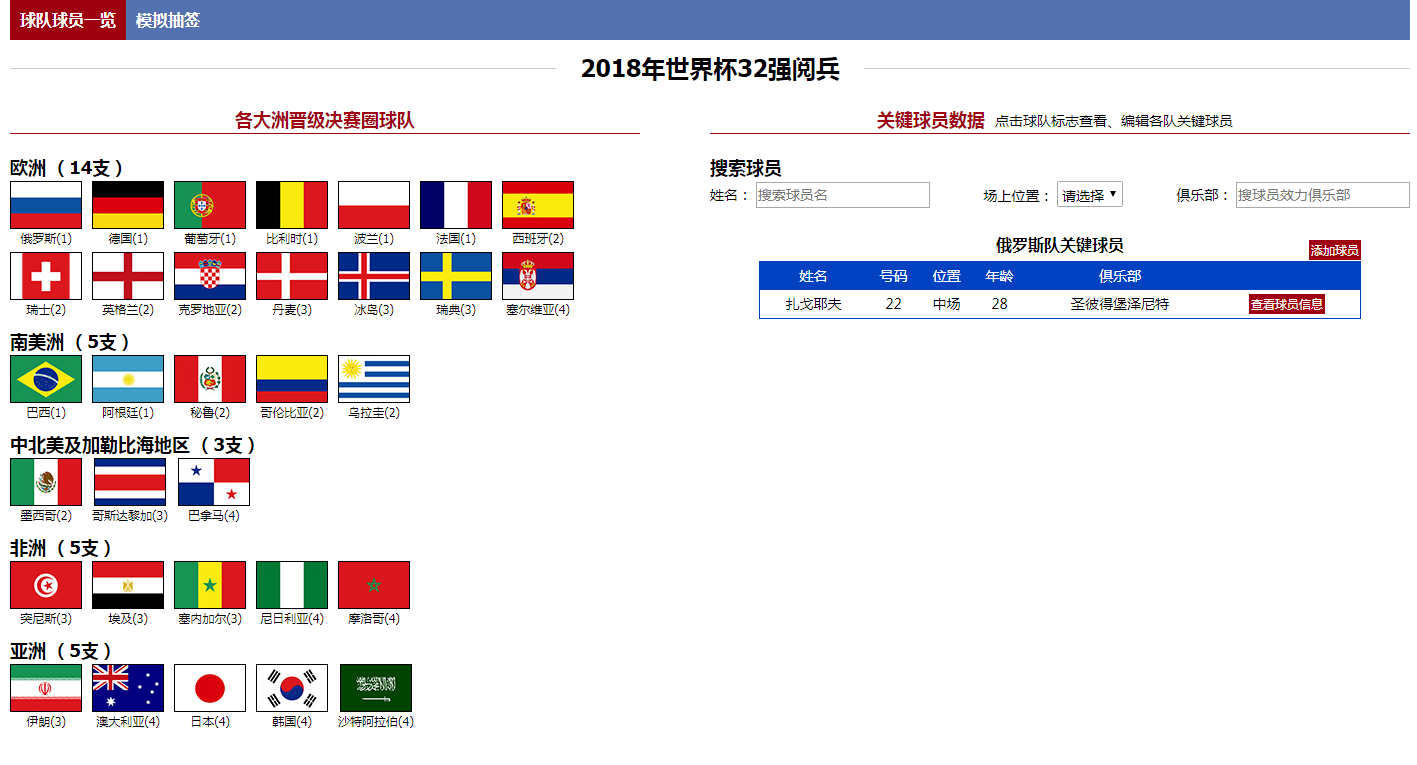The image size is (1417, 765).
Task: Focus the 俱乐部 search field
Action: (x=1323, y=195)
